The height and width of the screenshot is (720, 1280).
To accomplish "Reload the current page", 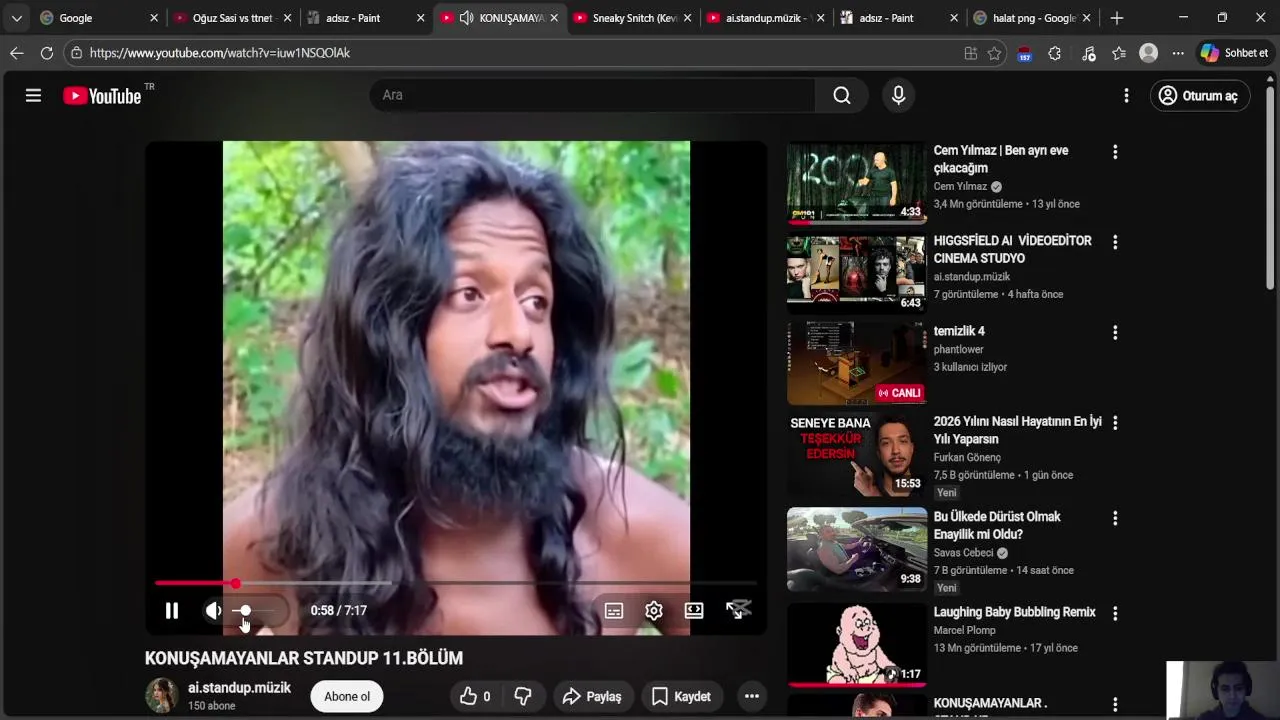I will click(47, 53).
